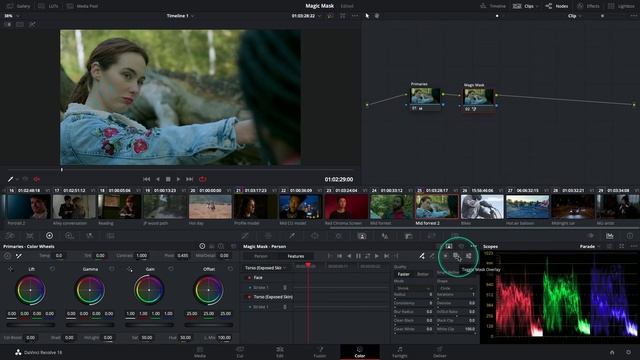Click the Lift black point picker crosshair
The width and height of the screenshot is (640, 360).
point(11,269)
